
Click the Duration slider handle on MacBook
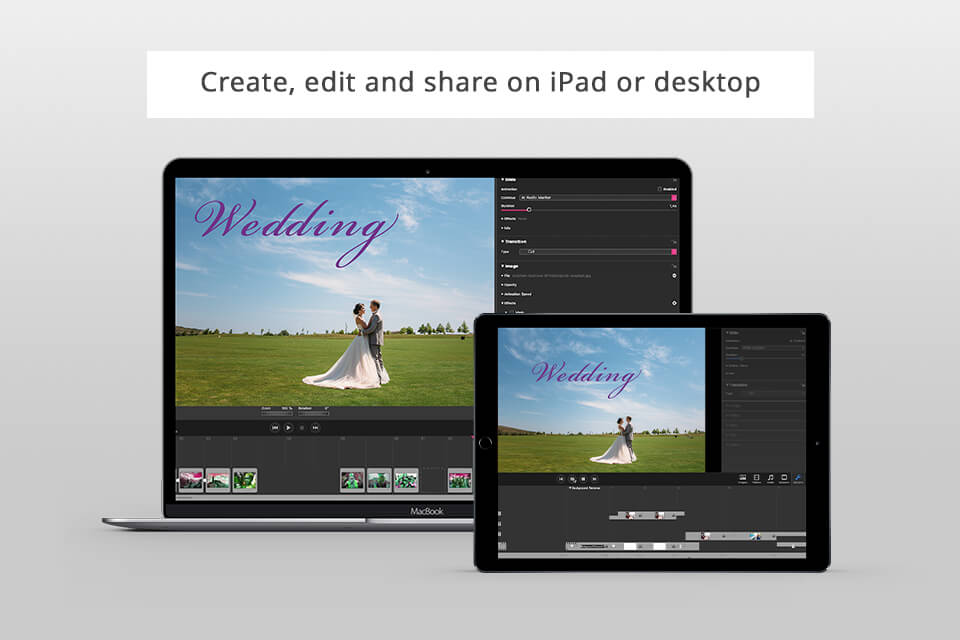(529, 209)
